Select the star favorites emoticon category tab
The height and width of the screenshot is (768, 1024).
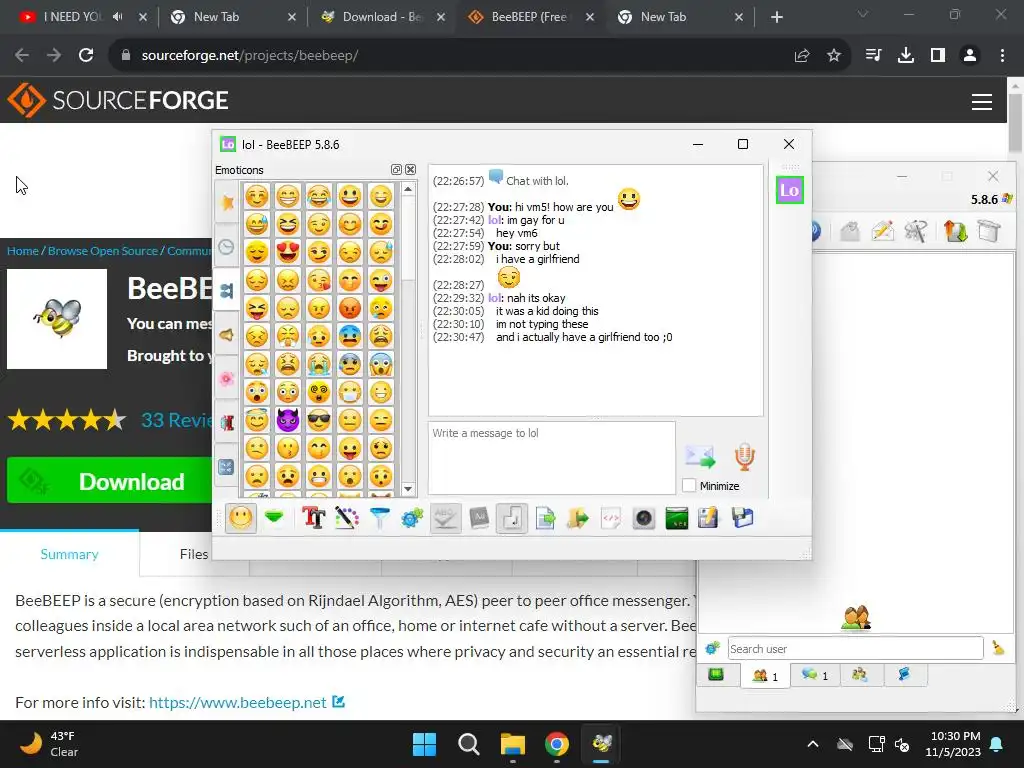click(x=227, y=202)
